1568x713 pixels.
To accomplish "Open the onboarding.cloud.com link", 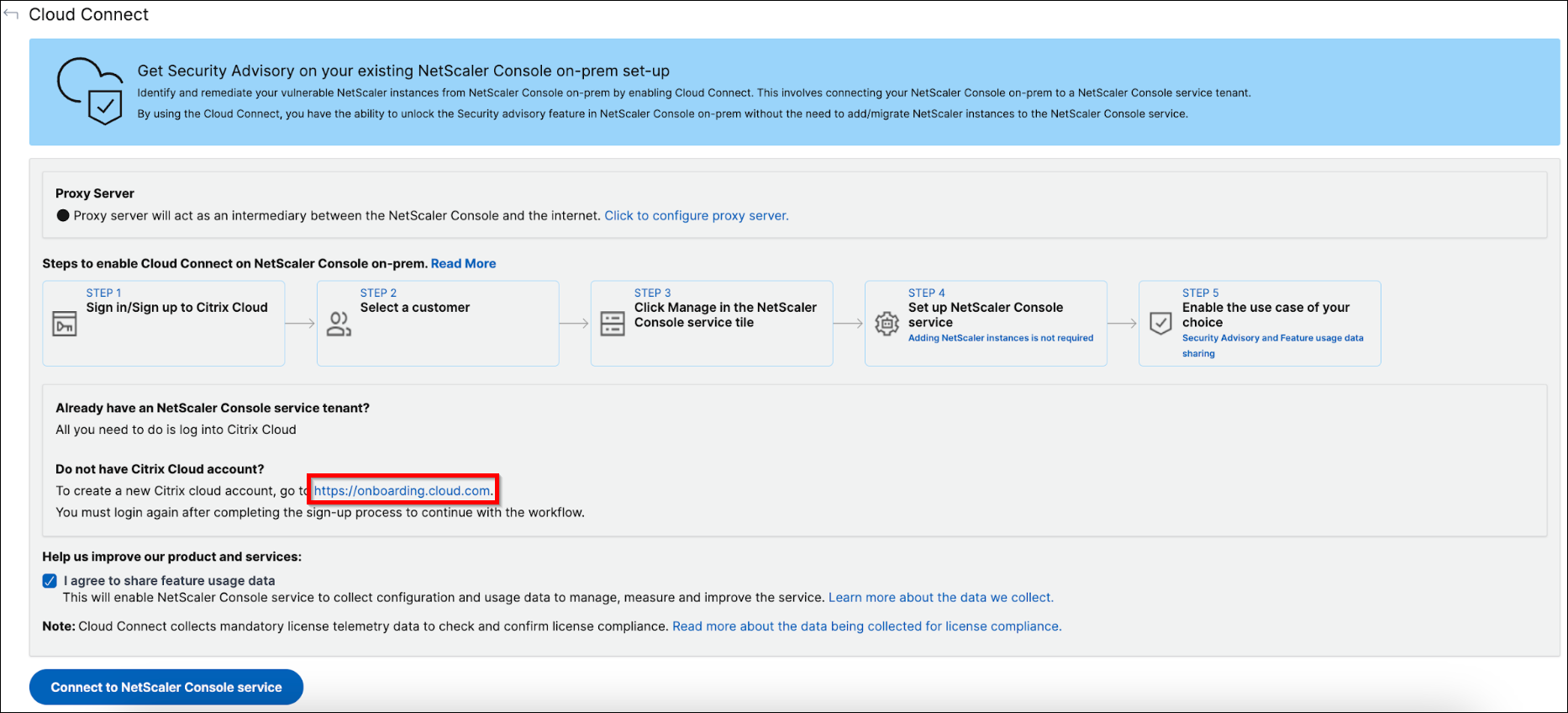I will (x=402, y=490).
